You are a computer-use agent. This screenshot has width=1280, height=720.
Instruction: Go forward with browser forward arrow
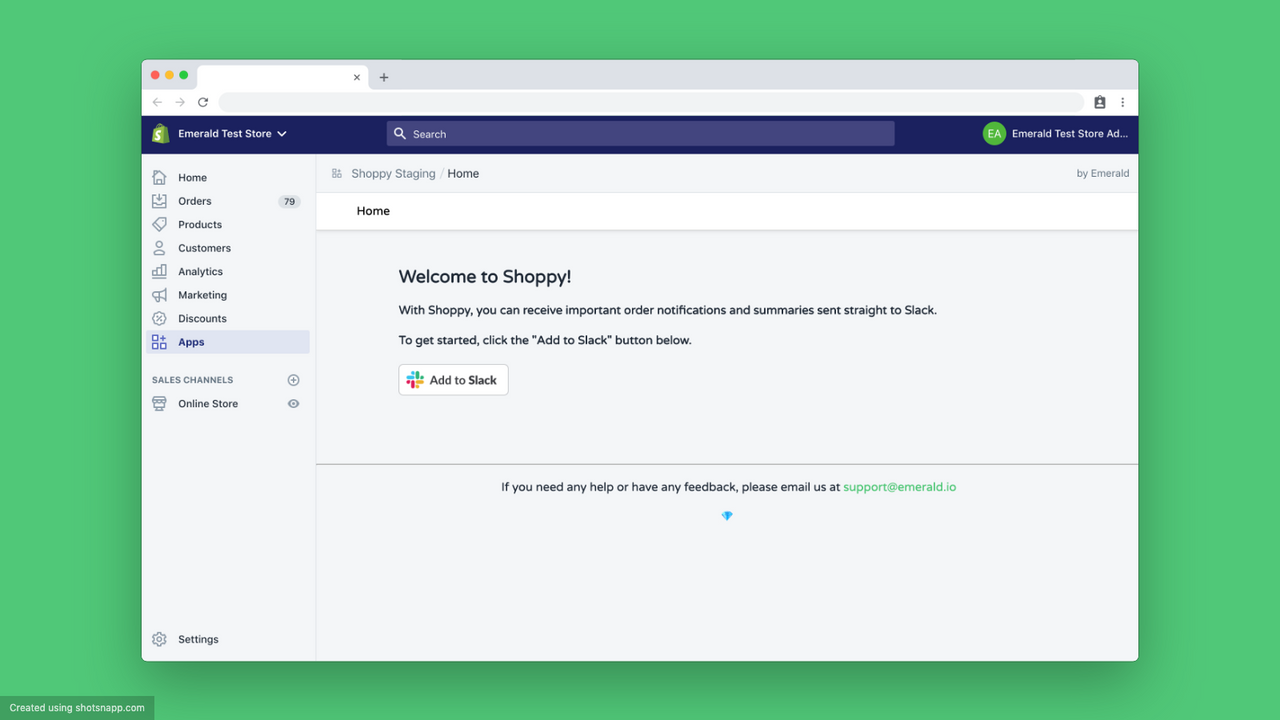[x=180, y=102]
